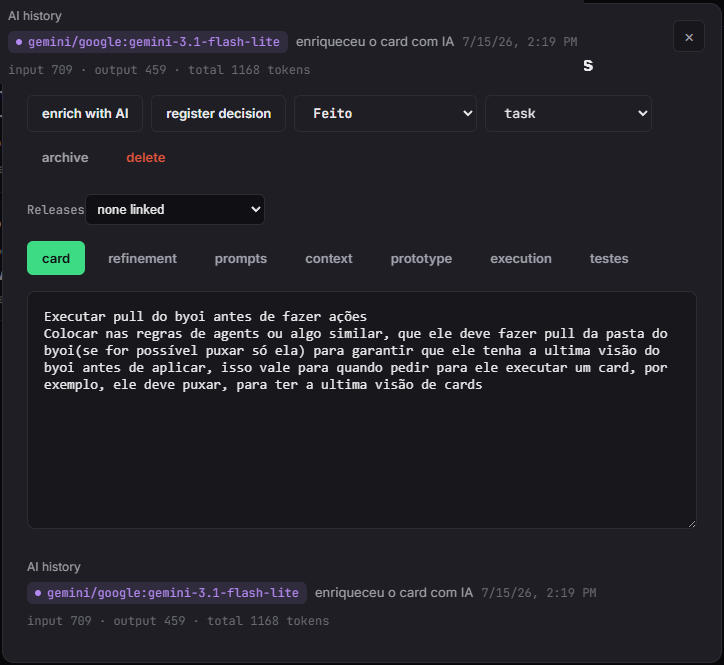
Task: Click inside the card description text area
Action: pos(362,410)
